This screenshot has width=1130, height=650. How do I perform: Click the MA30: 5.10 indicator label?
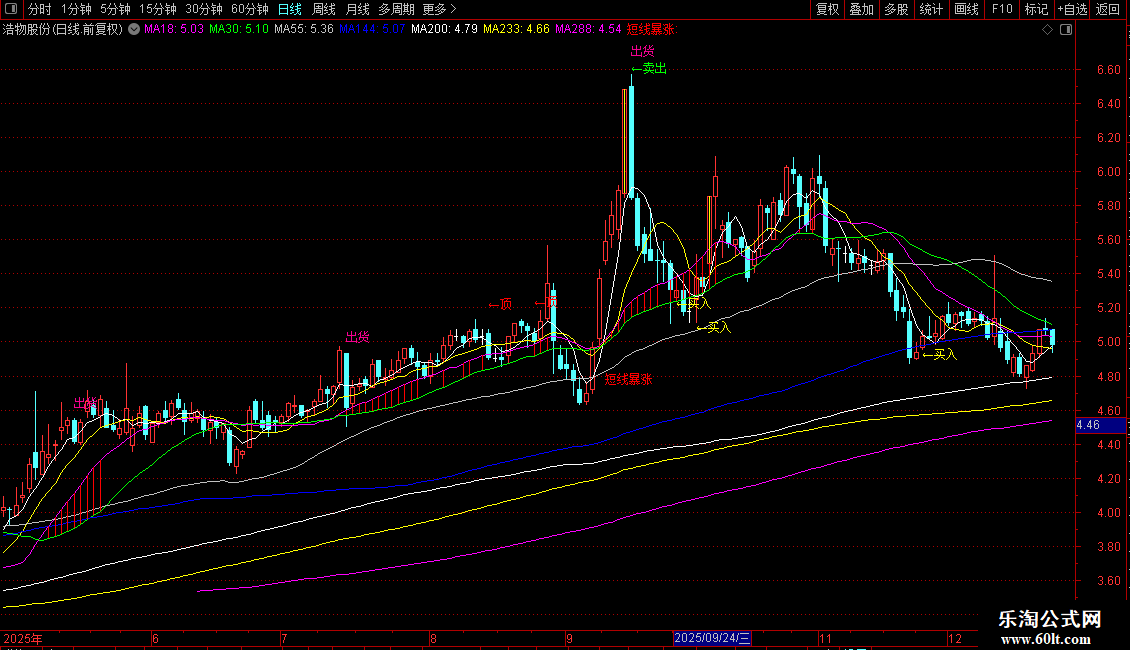pyautogui.click(x=239, y=30)
